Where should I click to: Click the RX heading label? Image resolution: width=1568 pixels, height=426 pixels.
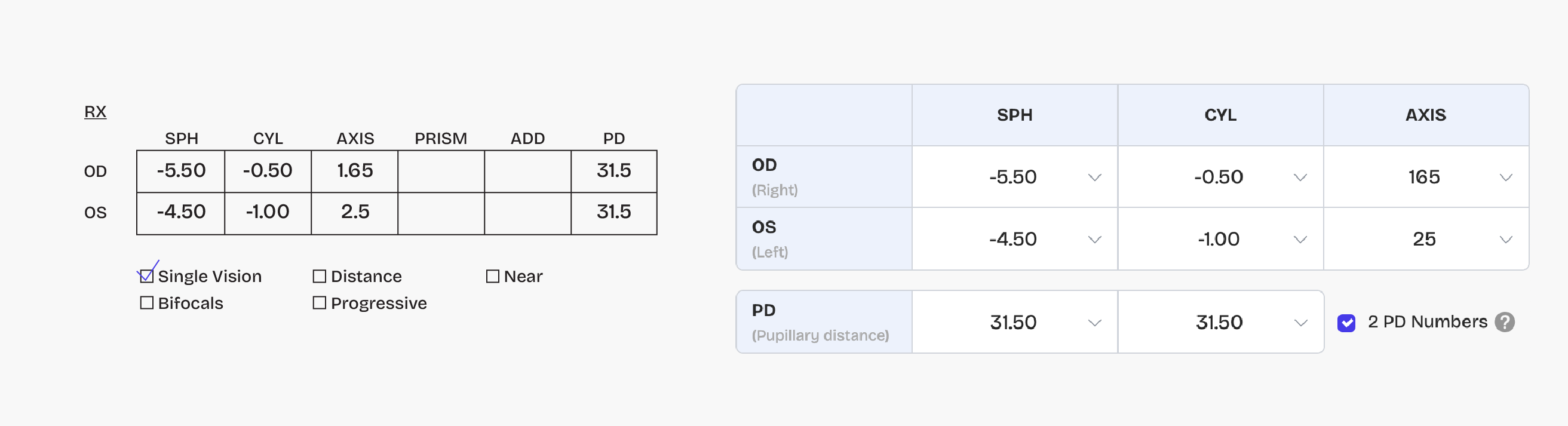point(95,111)
